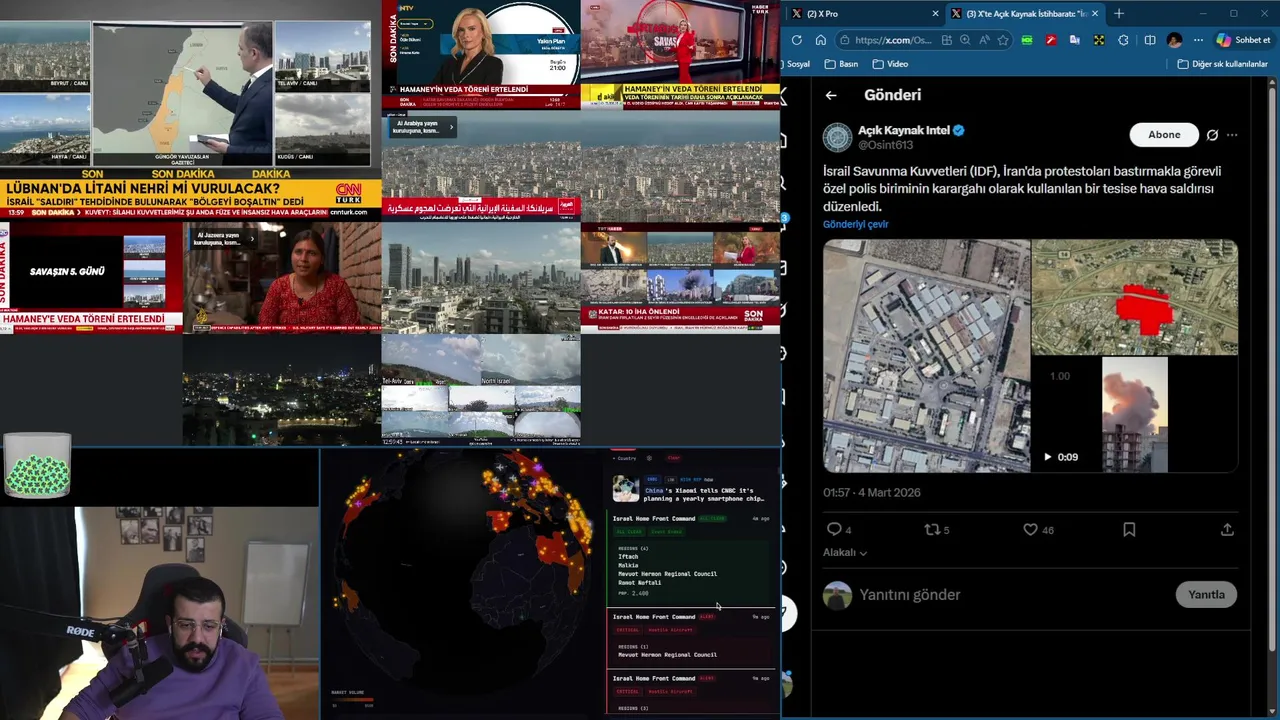Toggle the split screen icon in the toolbar

[x=1149, y=40]
